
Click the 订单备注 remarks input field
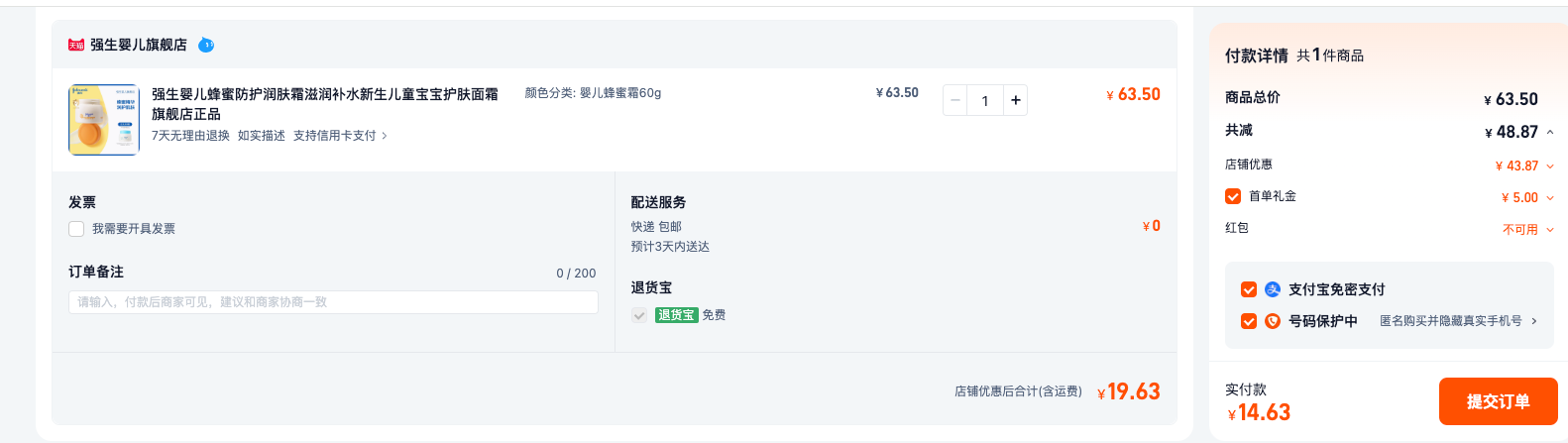333,302
